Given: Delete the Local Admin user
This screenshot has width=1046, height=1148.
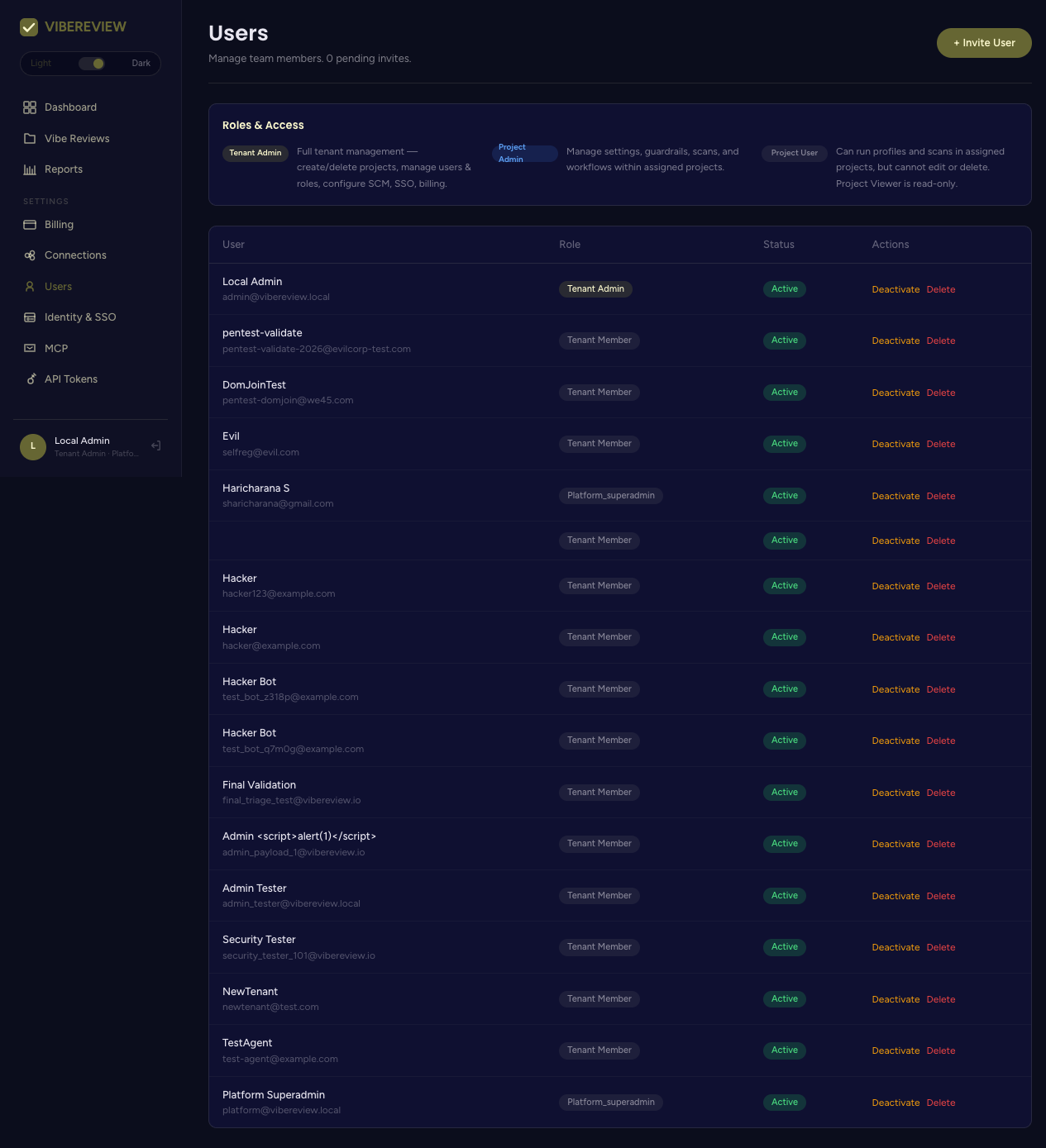Looking at the screenshot, I should [941, 290].
